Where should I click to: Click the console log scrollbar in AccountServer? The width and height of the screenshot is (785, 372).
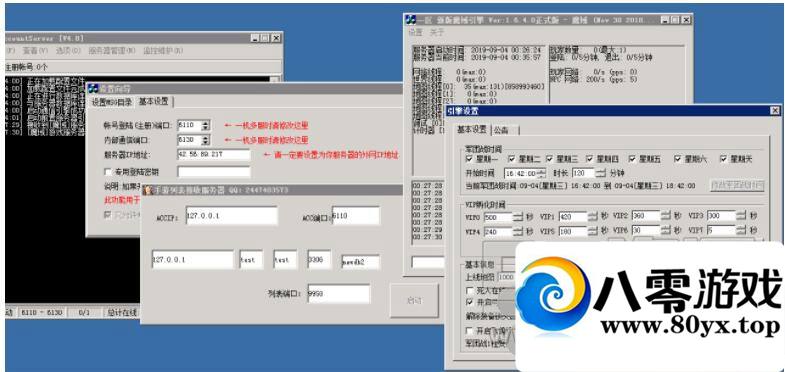[x=275, y=79]
